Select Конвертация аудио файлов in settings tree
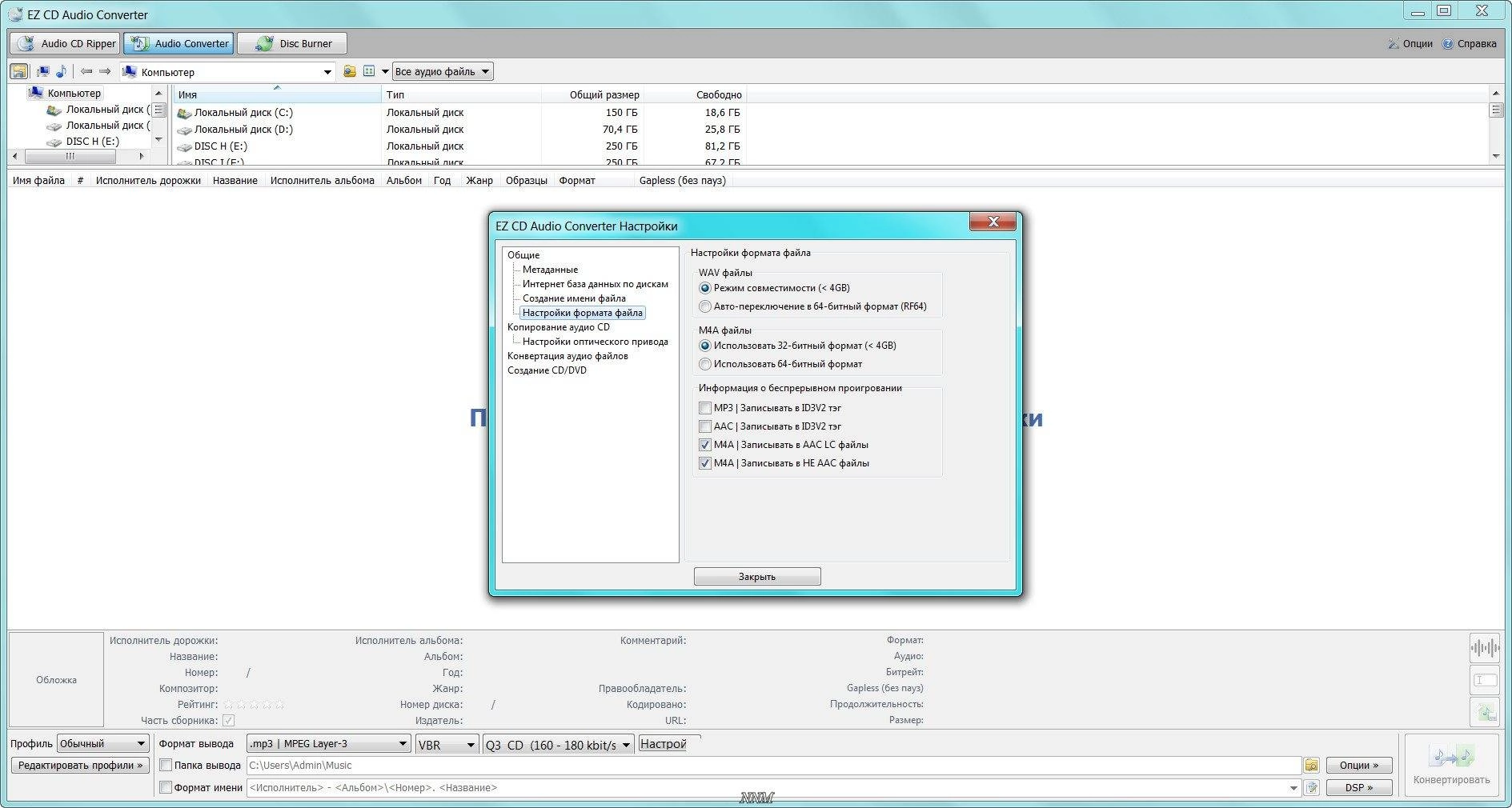Viewport: 1512px width, 808px height. point(568,356)
